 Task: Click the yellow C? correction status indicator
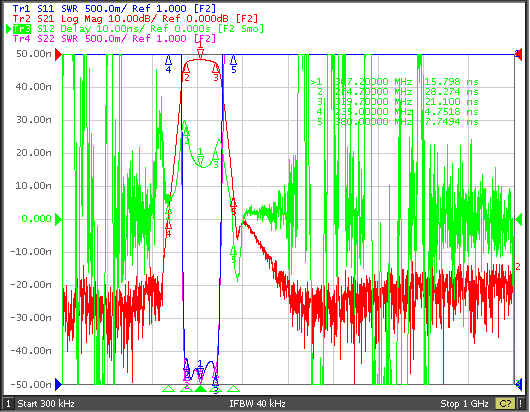505,404
